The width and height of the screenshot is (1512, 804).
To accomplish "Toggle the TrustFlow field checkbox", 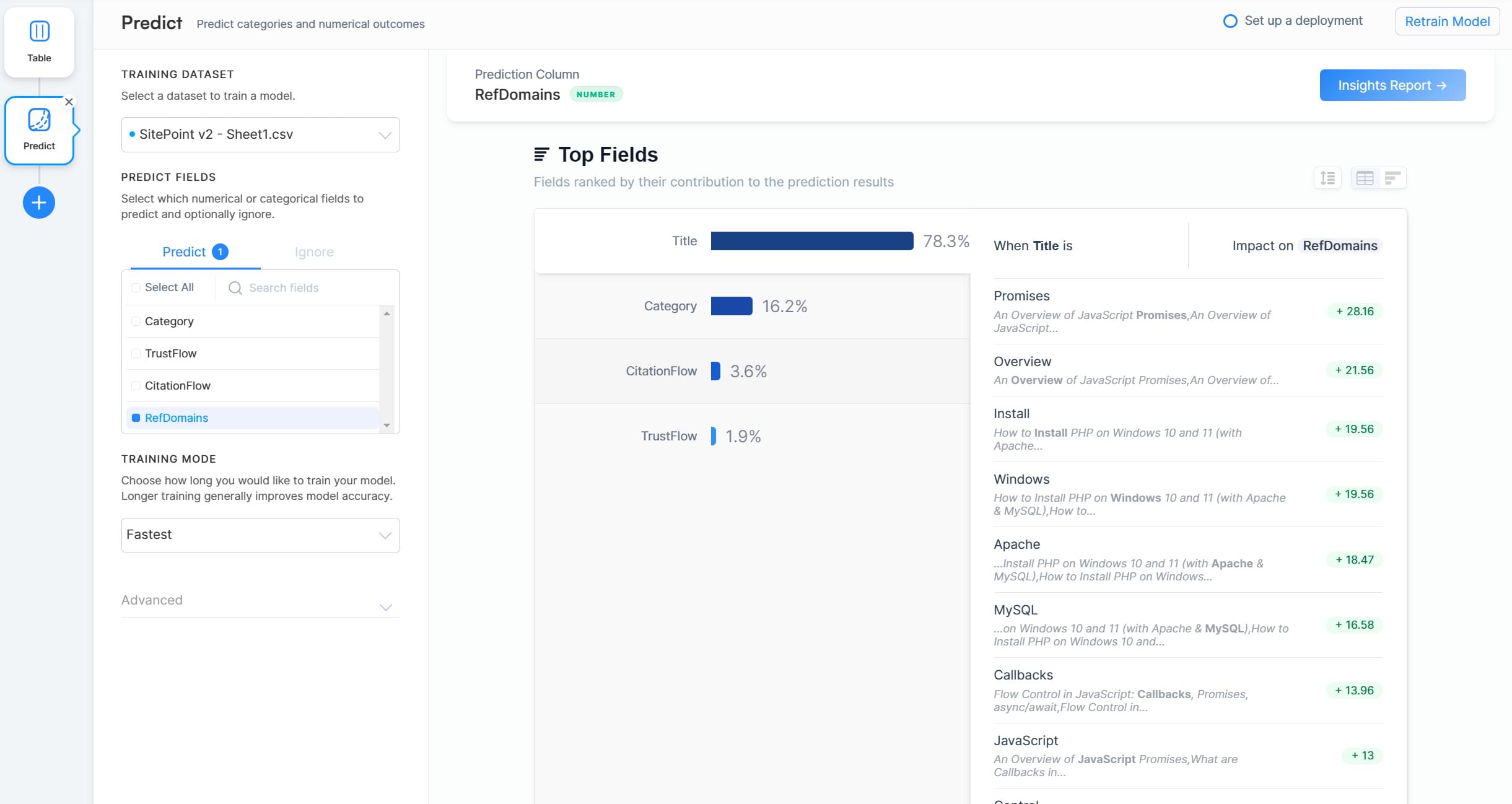I will pyautogui.click(x=136, y=354).
